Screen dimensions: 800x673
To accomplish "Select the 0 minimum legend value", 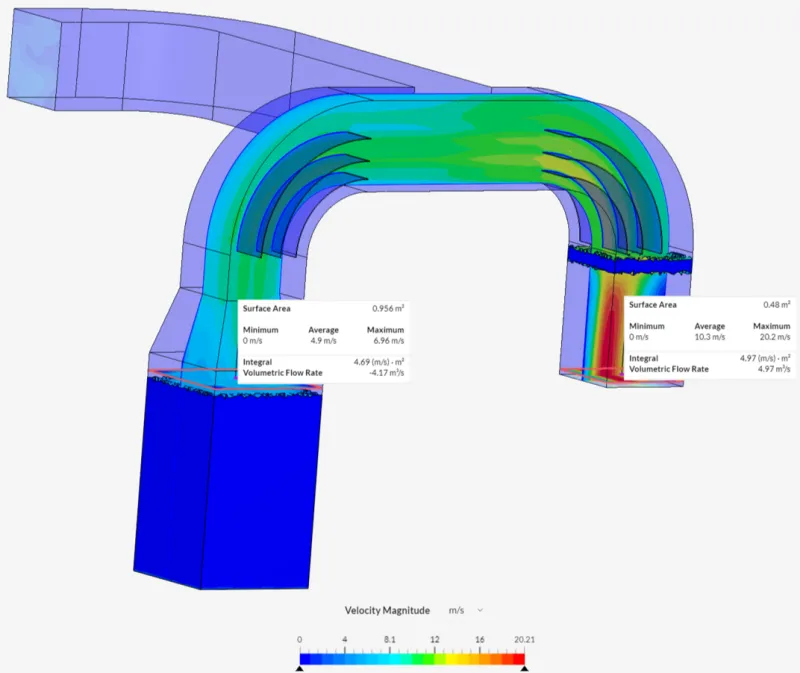I will (300, 639).
